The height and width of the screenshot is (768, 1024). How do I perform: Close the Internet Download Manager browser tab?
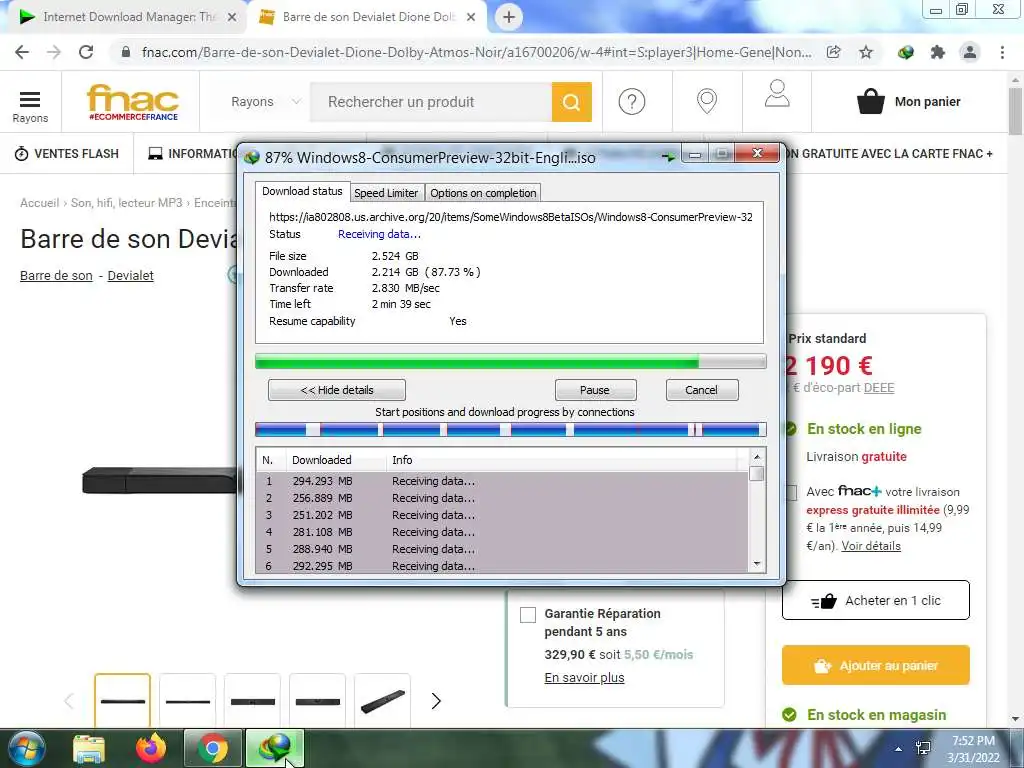[x=232, y=17]
